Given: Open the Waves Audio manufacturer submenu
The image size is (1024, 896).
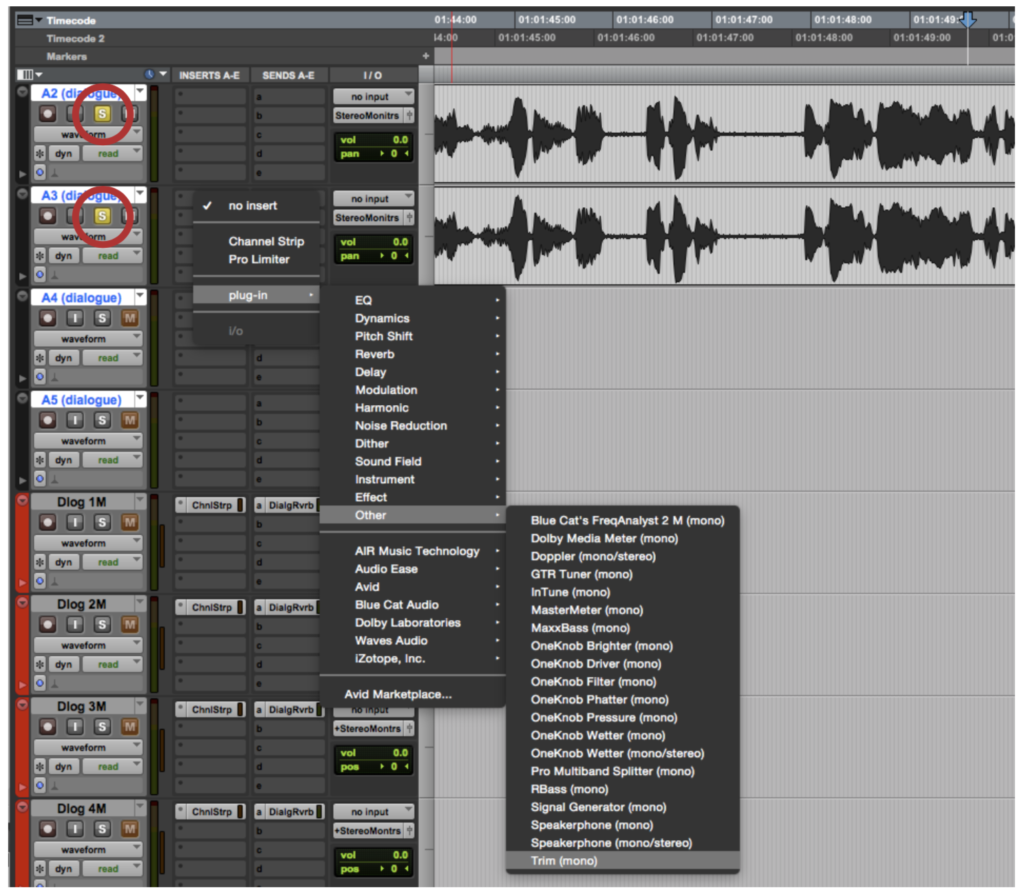Looking at the screenshot, I should coord(413,641).
